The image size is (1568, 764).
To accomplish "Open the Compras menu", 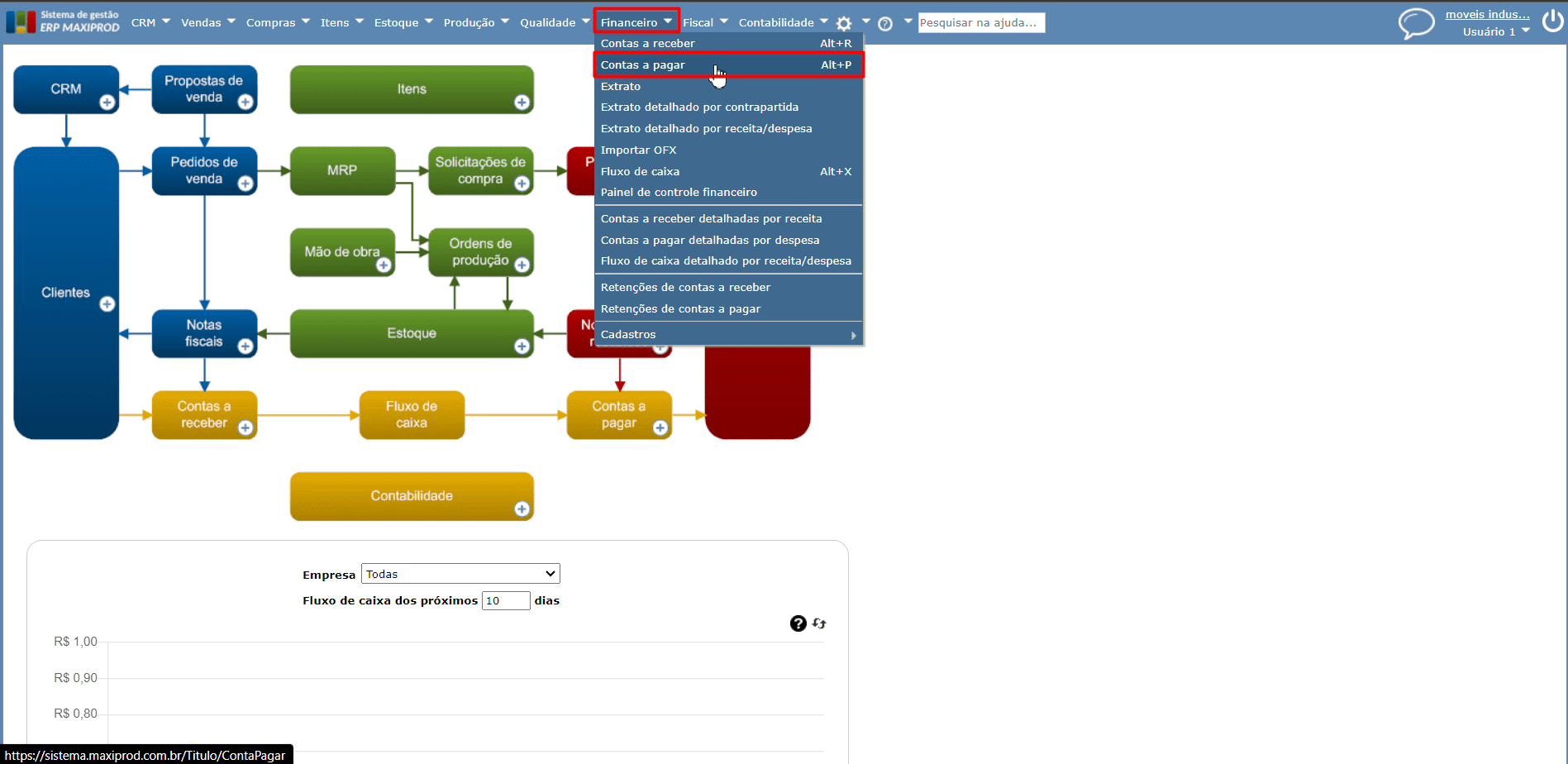I will tap(278, 22).
